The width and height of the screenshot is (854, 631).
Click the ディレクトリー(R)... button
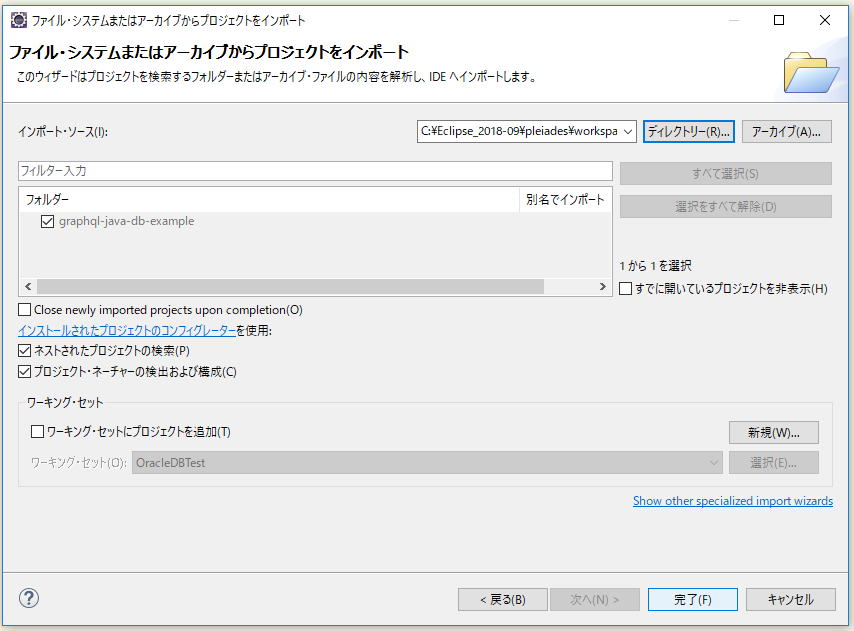coord(688,132)
